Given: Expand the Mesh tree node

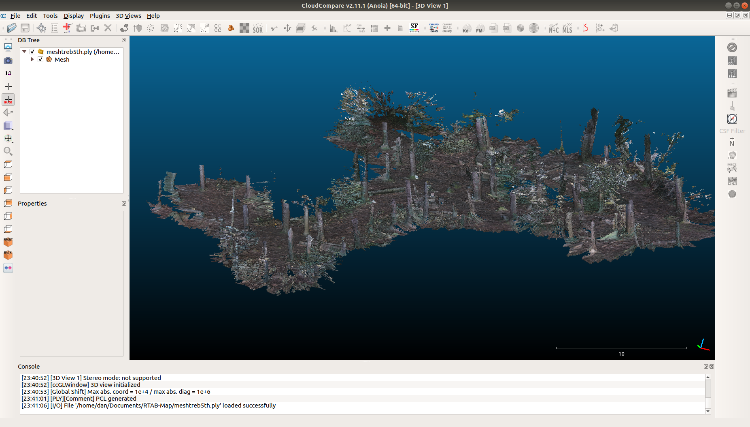Looking at the screenshot, I should click(x=32, y=59).
